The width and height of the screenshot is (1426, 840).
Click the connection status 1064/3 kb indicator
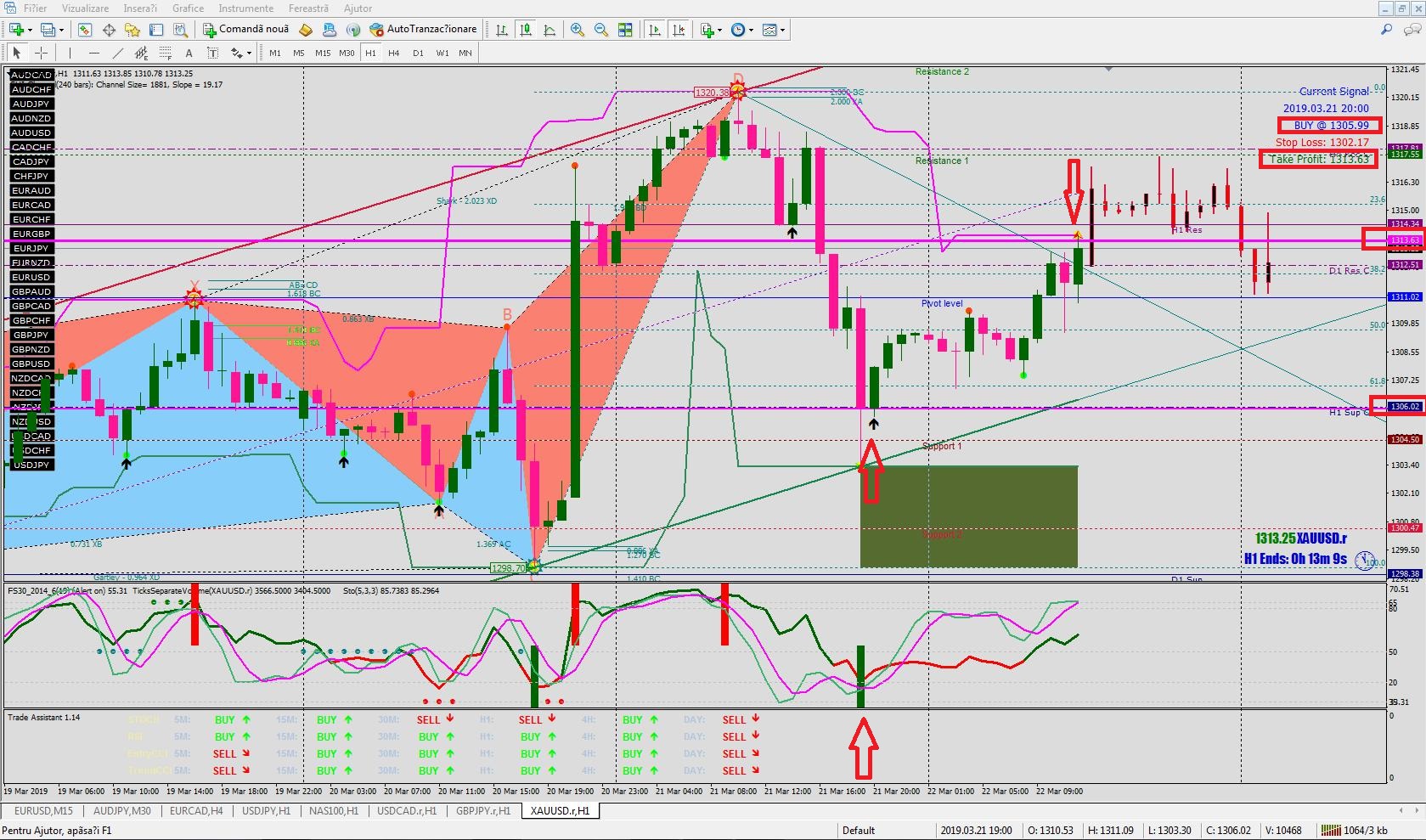[1354, 830]
